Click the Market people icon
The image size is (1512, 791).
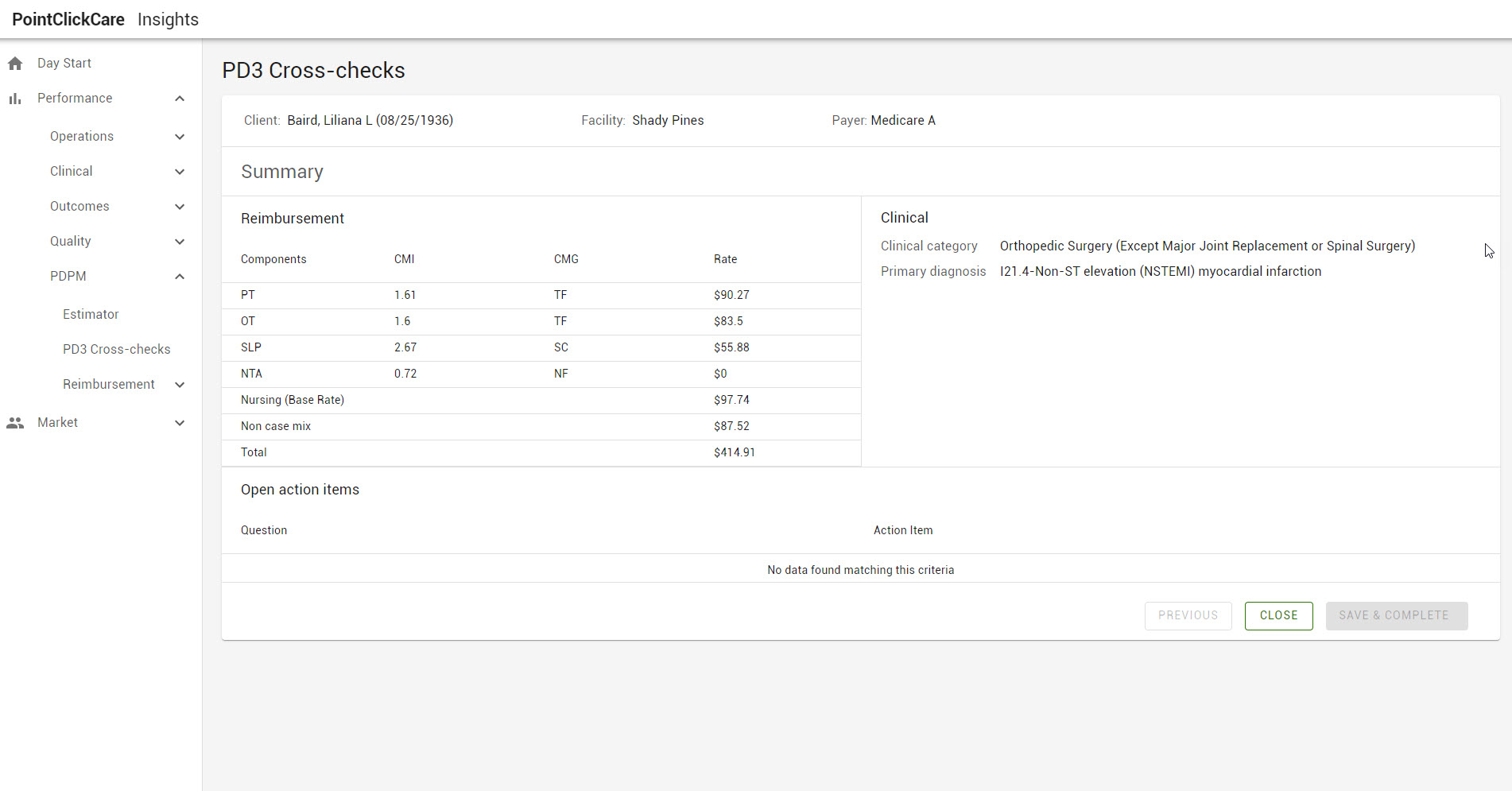tap(15, 423)
